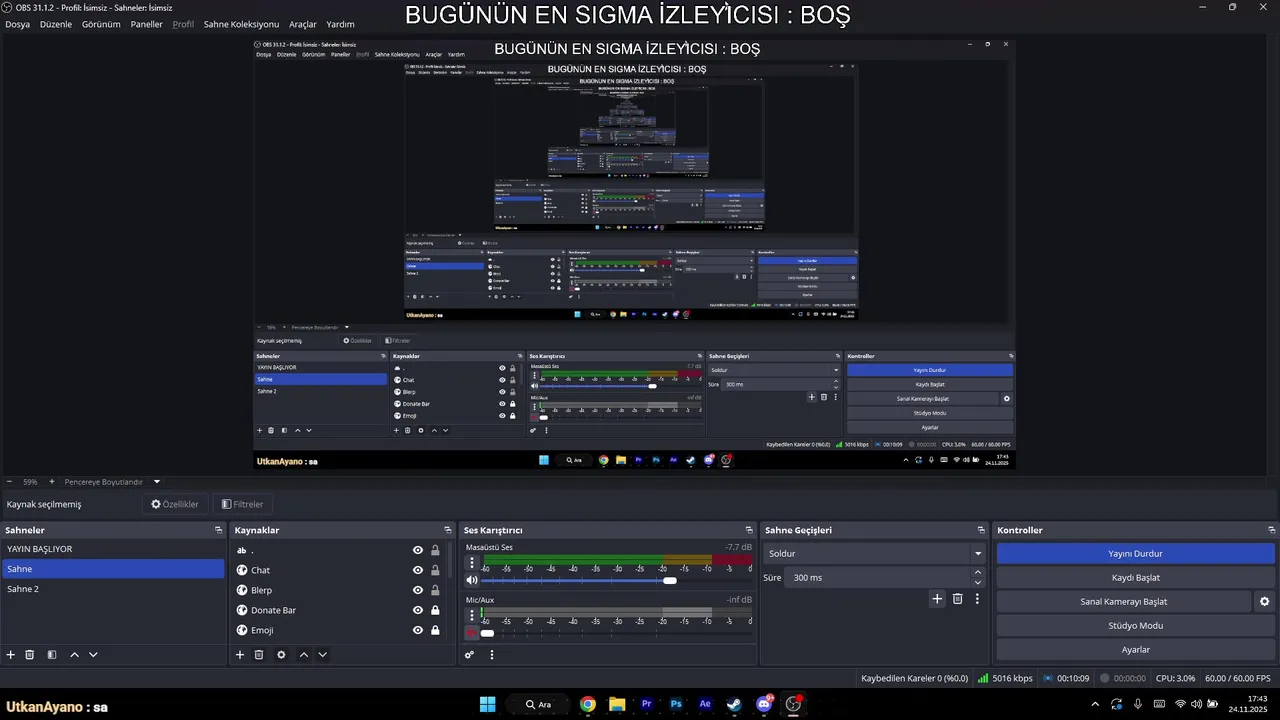1280x720 pixels.
Task: Lock the Chat source
Action: tap(435, 570)
